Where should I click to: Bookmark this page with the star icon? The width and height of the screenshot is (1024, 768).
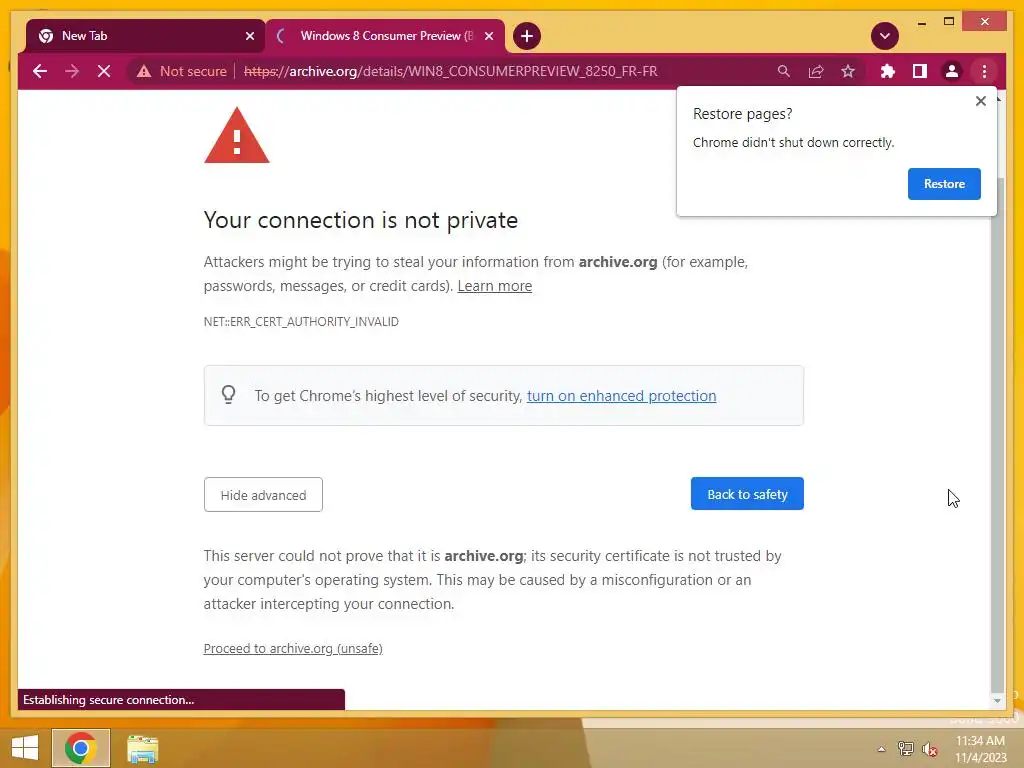click(848, 71)
